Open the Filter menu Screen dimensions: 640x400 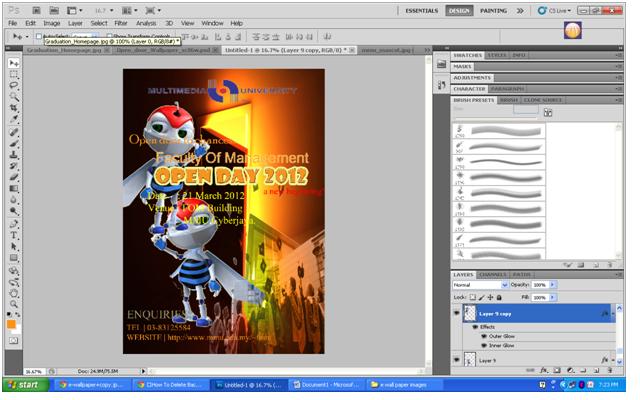120,23
